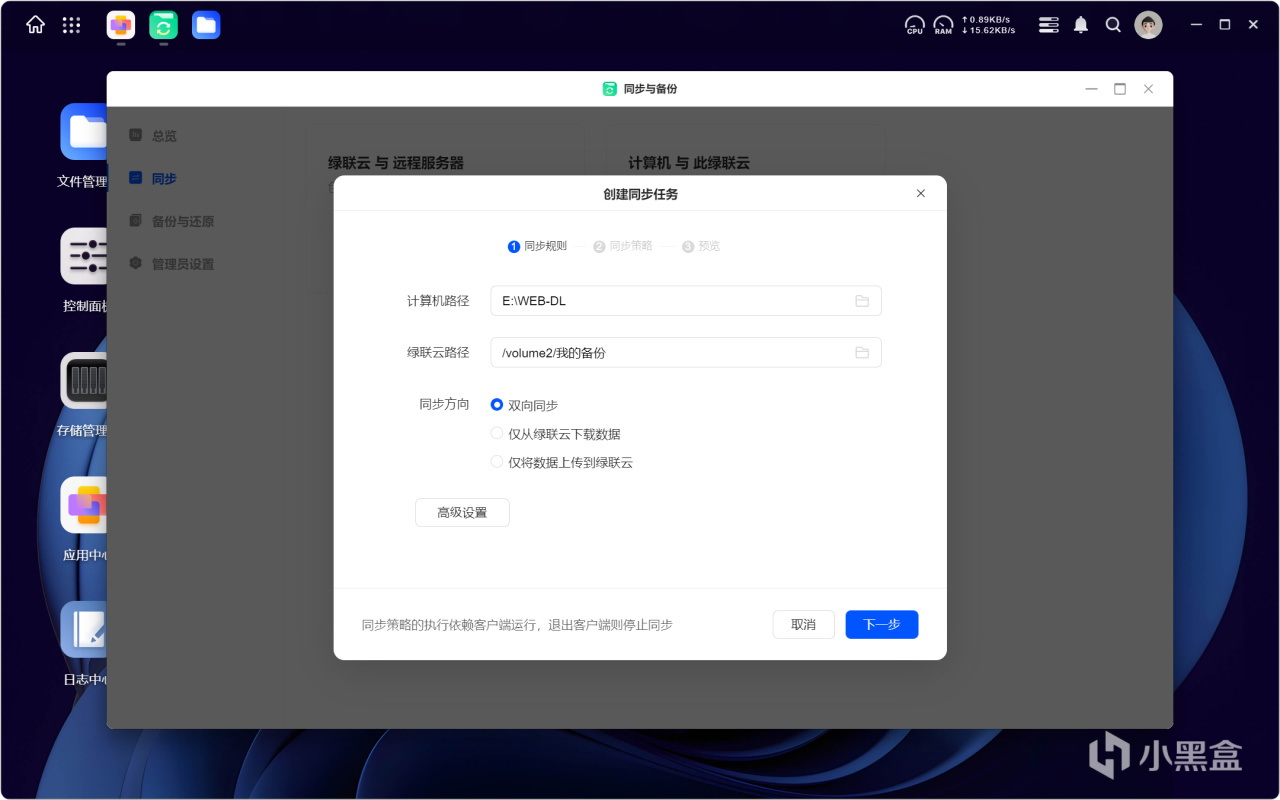The width and height of the screenshot is (1280, 800).
Task: Minimize the 同步与备份 window
Action: [x=1091, y=89]
